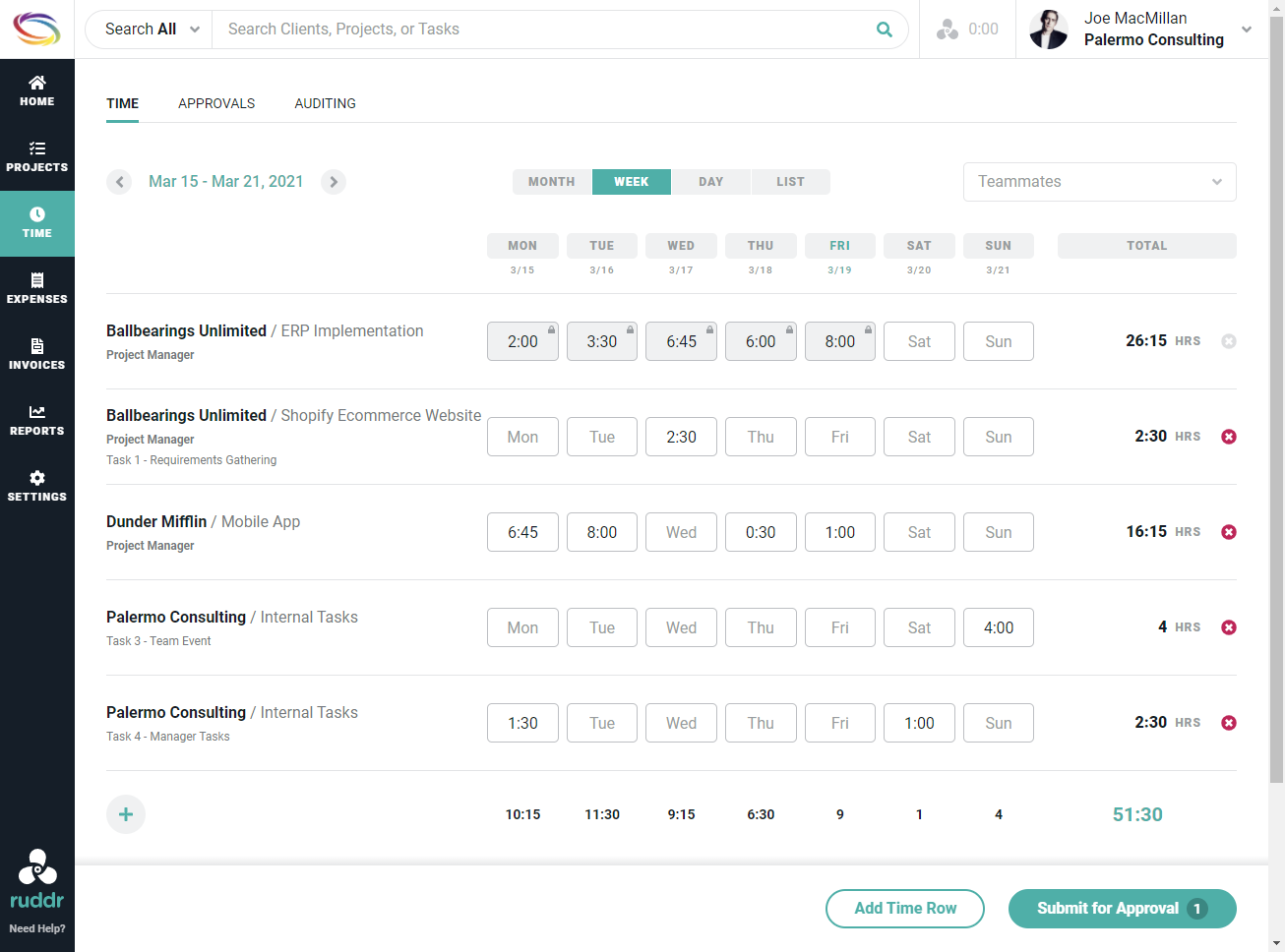Expand the user account menu chevron
This screenshot has height=952, width=1285.
[x=1247, y=30]
